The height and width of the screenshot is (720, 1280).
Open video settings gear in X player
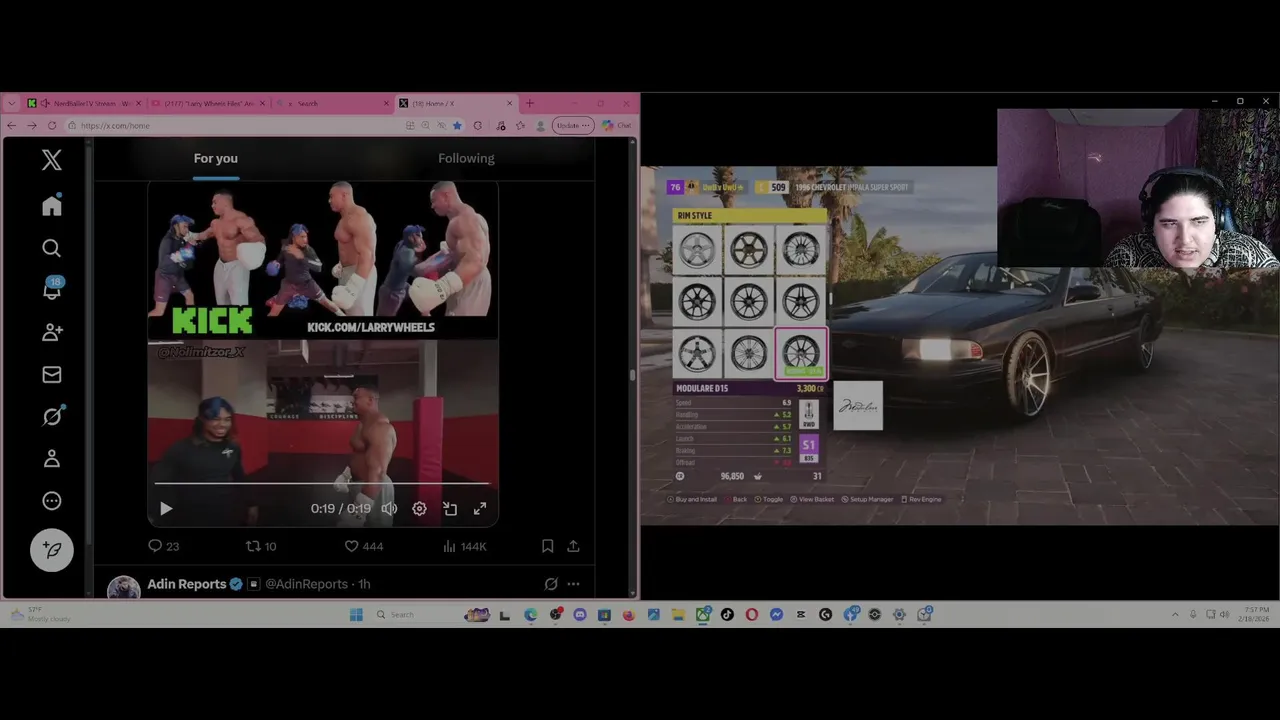click(x=419, y=509)
